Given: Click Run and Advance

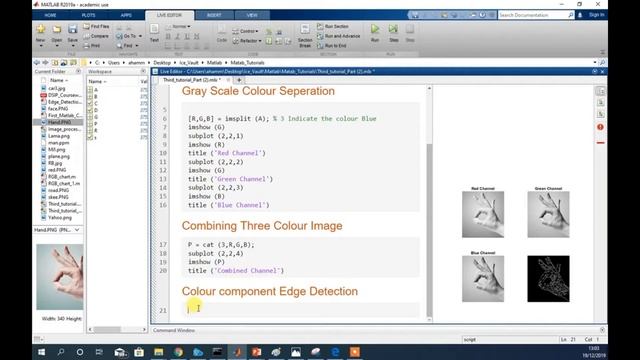Looking at the screenshot, I should pyautogui.click(x=339, y=36).
